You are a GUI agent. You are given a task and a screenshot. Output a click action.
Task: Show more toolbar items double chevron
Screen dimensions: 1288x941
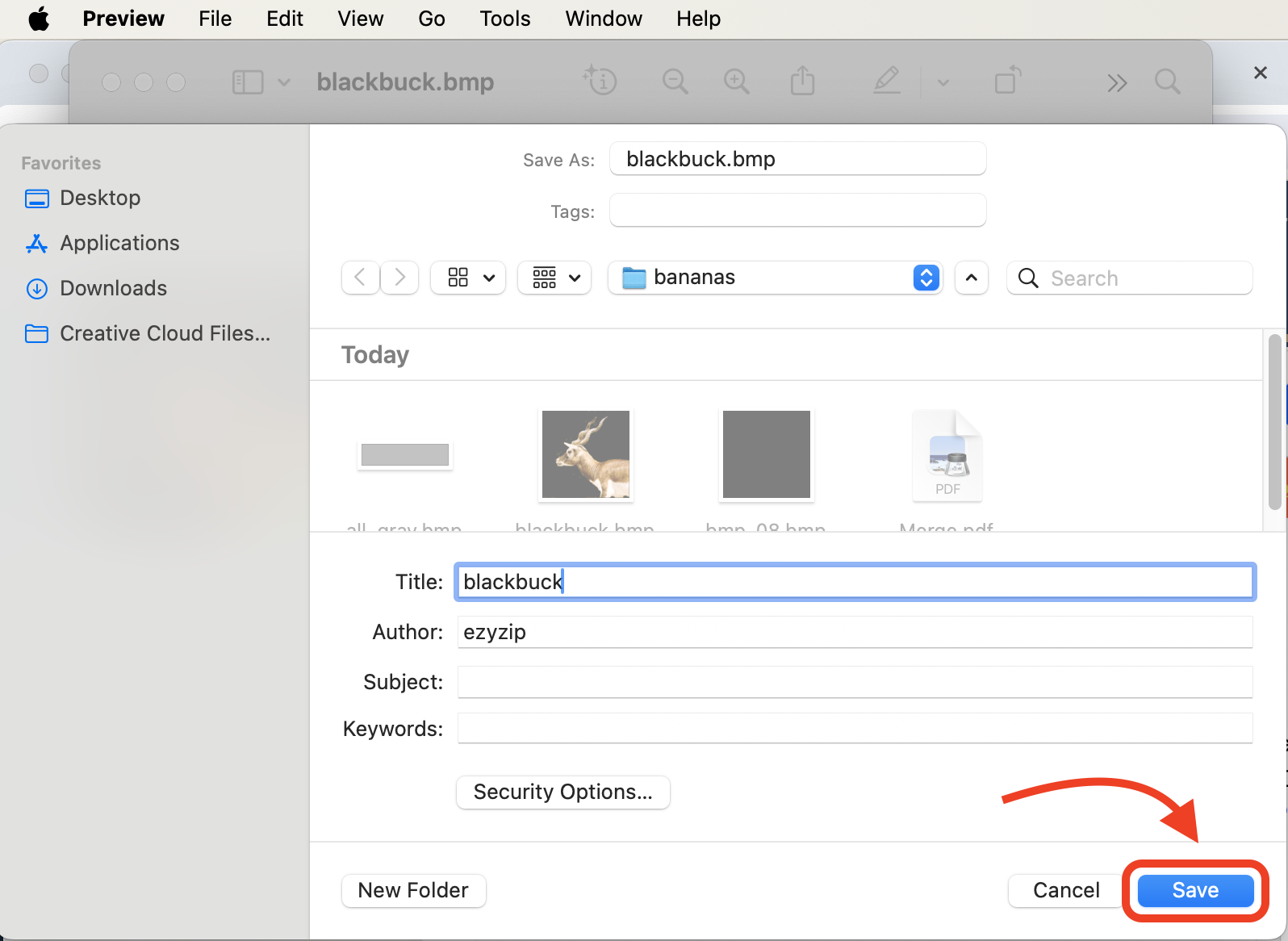[x=1117, y=82]
